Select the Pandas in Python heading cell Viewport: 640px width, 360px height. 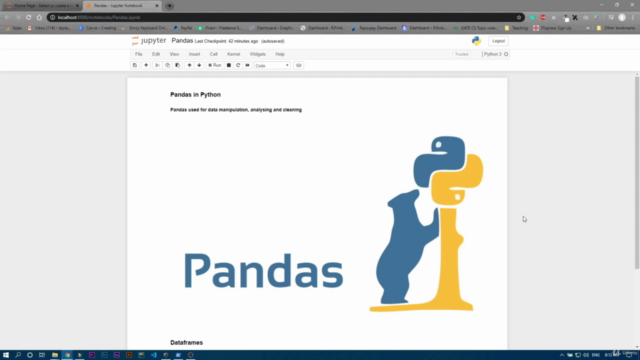coord(195,95)
